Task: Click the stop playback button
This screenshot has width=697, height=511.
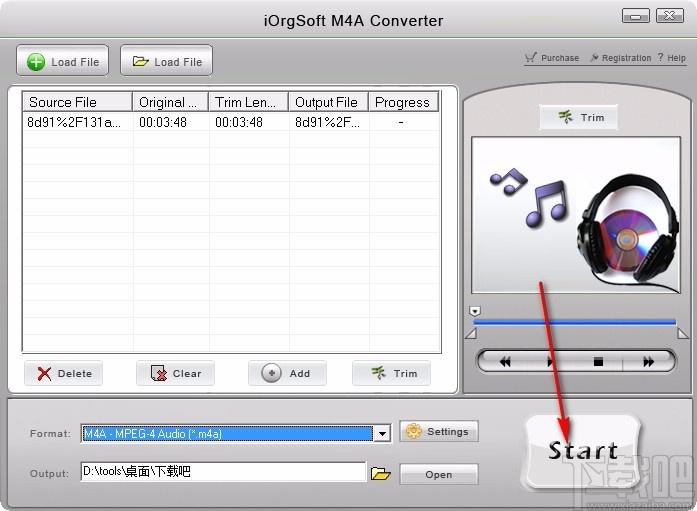Action: 598,362
